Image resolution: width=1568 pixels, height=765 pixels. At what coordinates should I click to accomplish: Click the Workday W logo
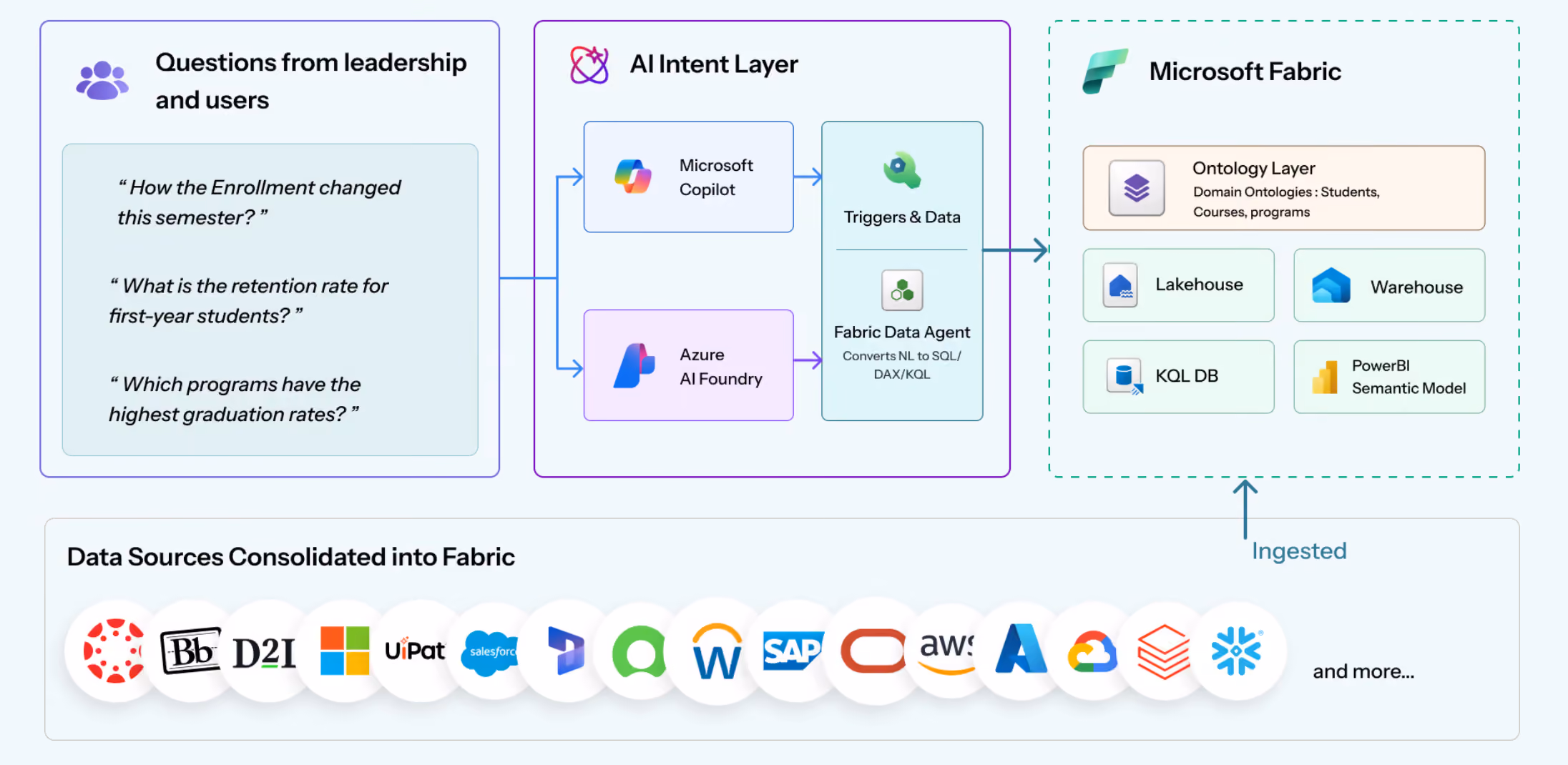pos(717,651)
